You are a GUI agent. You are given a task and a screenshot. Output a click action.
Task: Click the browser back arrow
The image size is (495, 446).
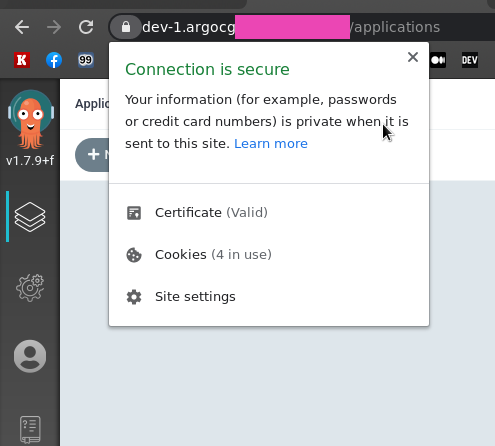coord(22,27)
